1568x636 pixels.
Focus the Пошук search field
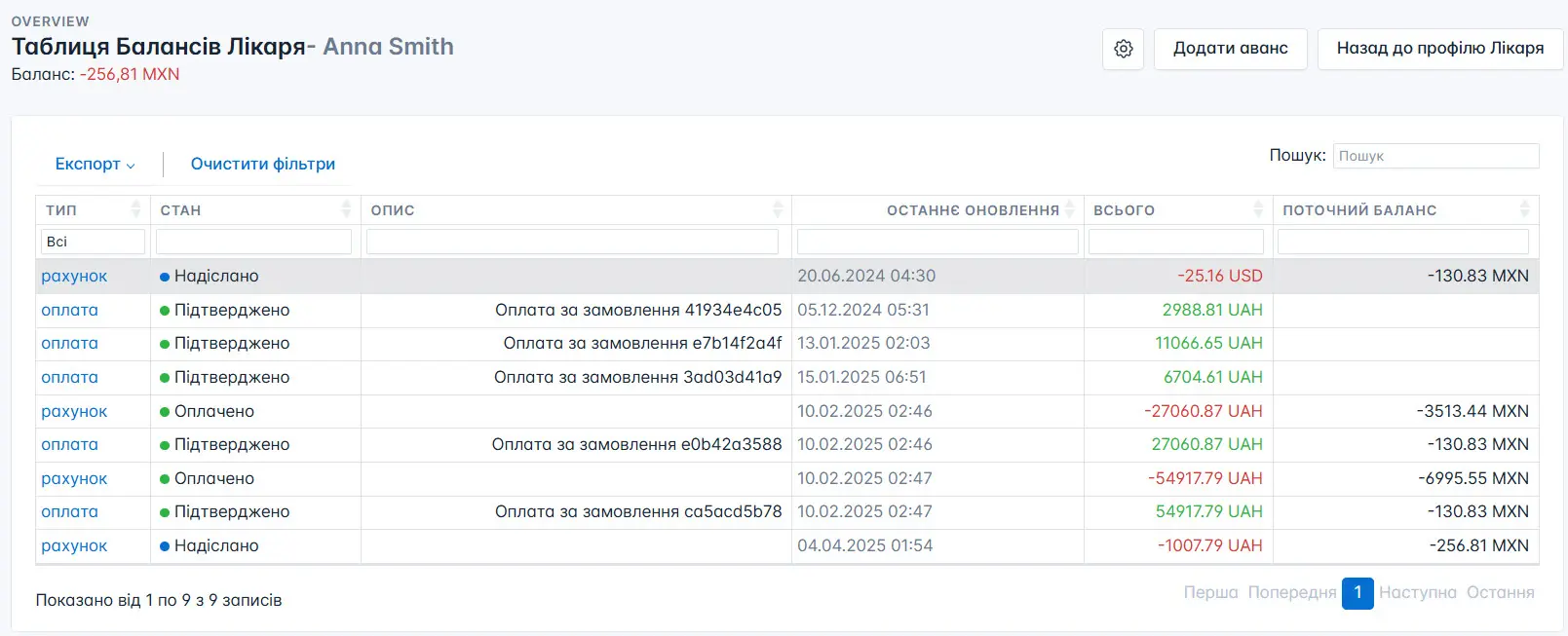tap(1435, 156)
